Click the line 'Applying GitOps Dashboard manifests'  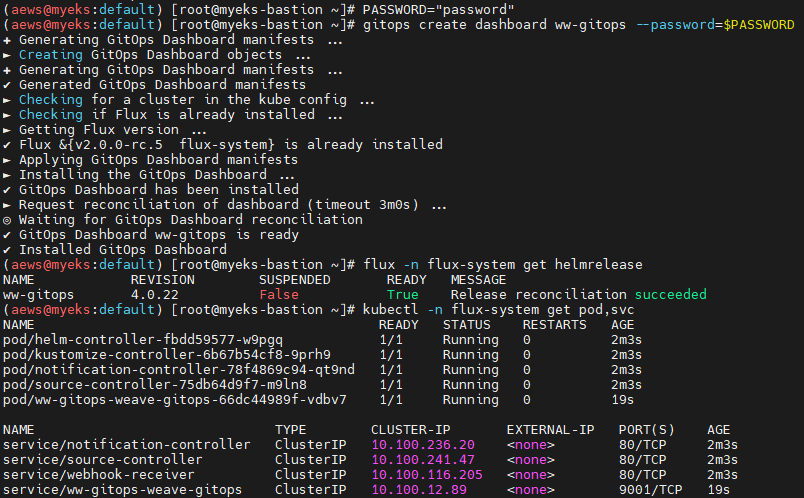pyautogui.click(x=158, y=160)
